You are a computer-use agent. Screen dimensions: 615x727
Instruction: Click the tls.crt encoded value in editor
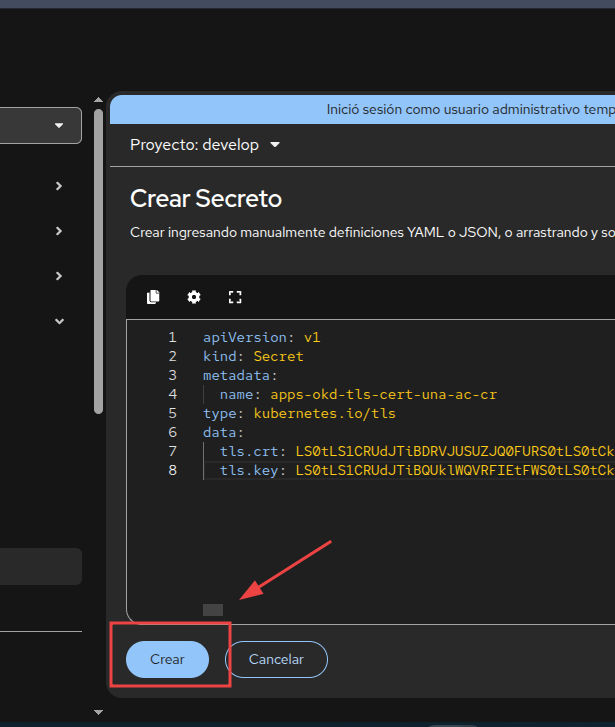[x=450, y=451]
